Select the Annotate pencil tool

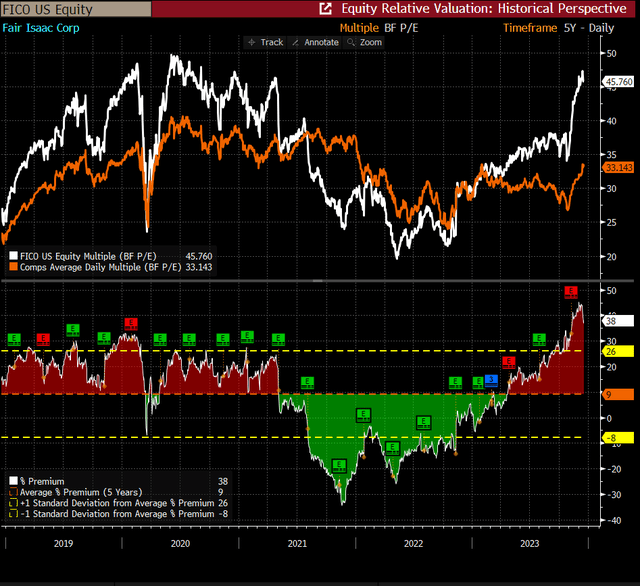click(x=316, y=42)
